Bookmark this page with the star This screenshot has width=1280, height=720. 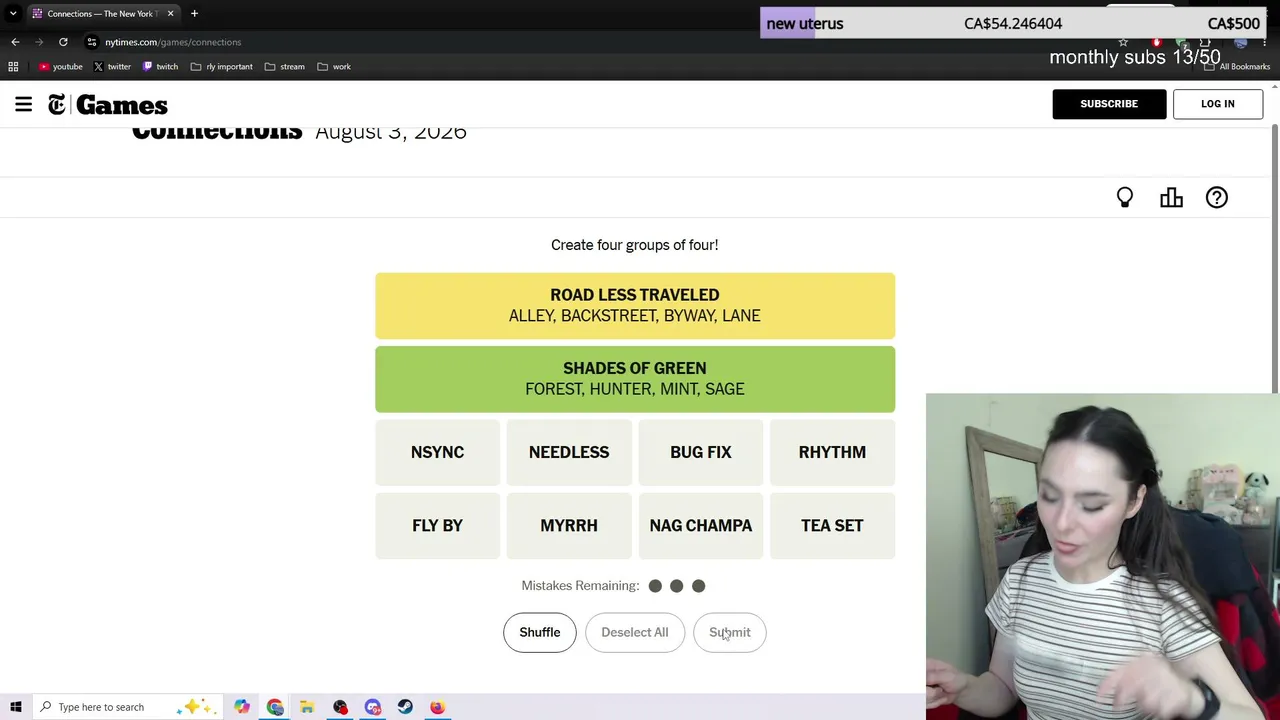(1123, 42)
